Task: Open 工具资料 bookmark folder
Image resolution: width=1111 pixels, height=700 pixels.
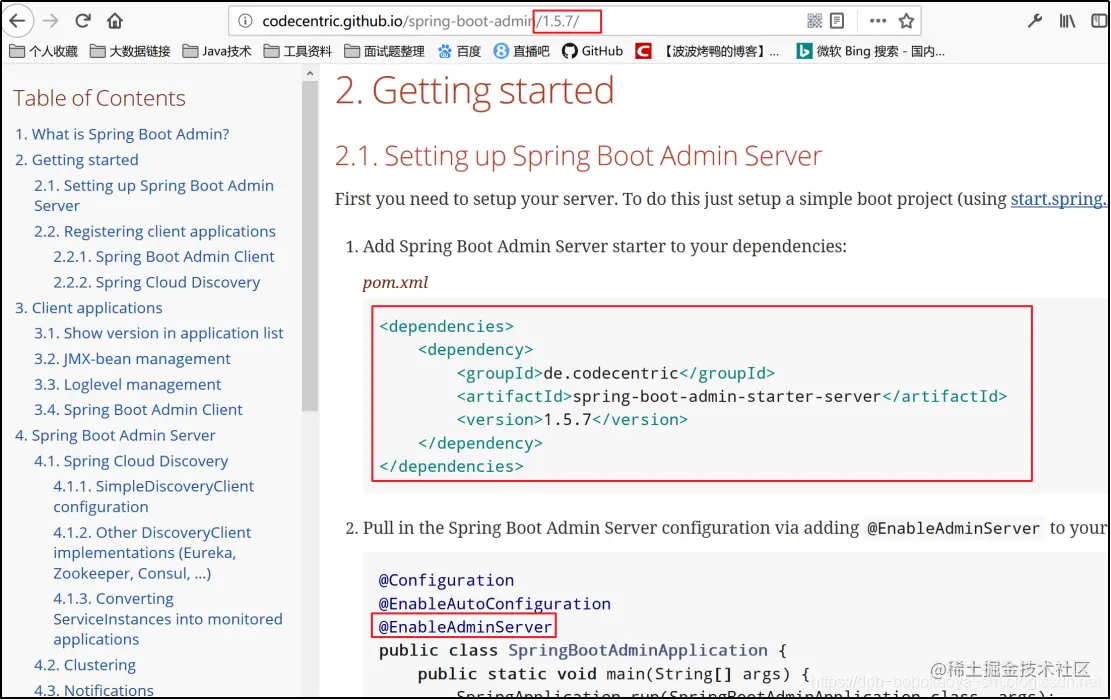Action: pos(298,51)
